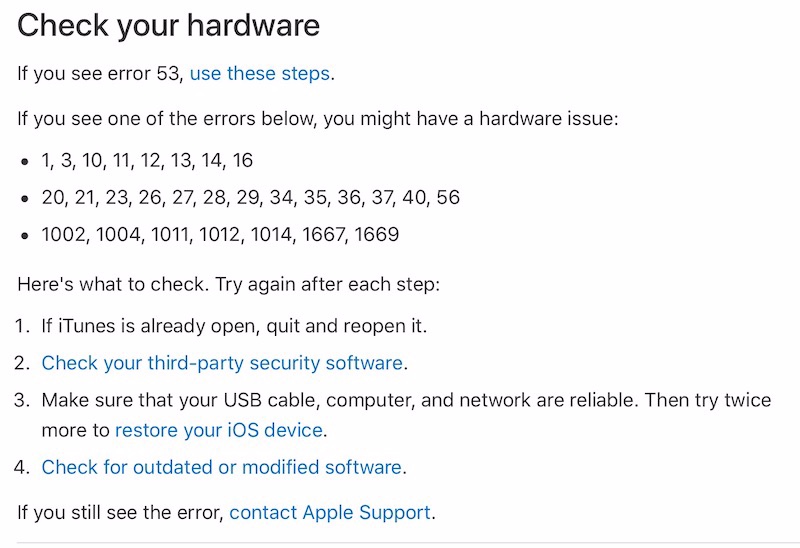Screen dimensions: 800x548
Task: Click error code 56 in the list
Action: [448, 197]
